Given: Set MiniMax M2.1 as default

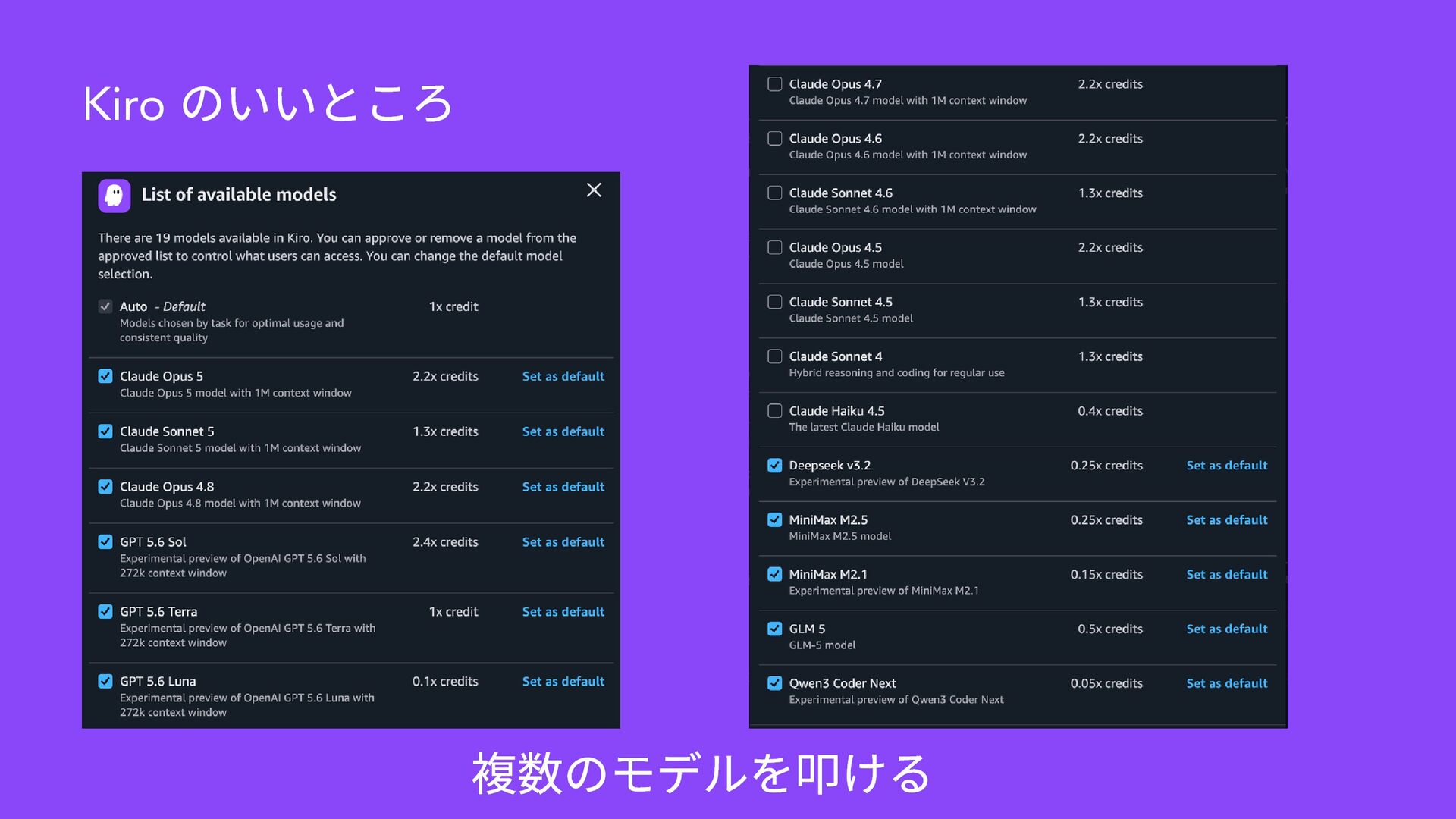Looking at the screenshot, I should coord(1227,575).
